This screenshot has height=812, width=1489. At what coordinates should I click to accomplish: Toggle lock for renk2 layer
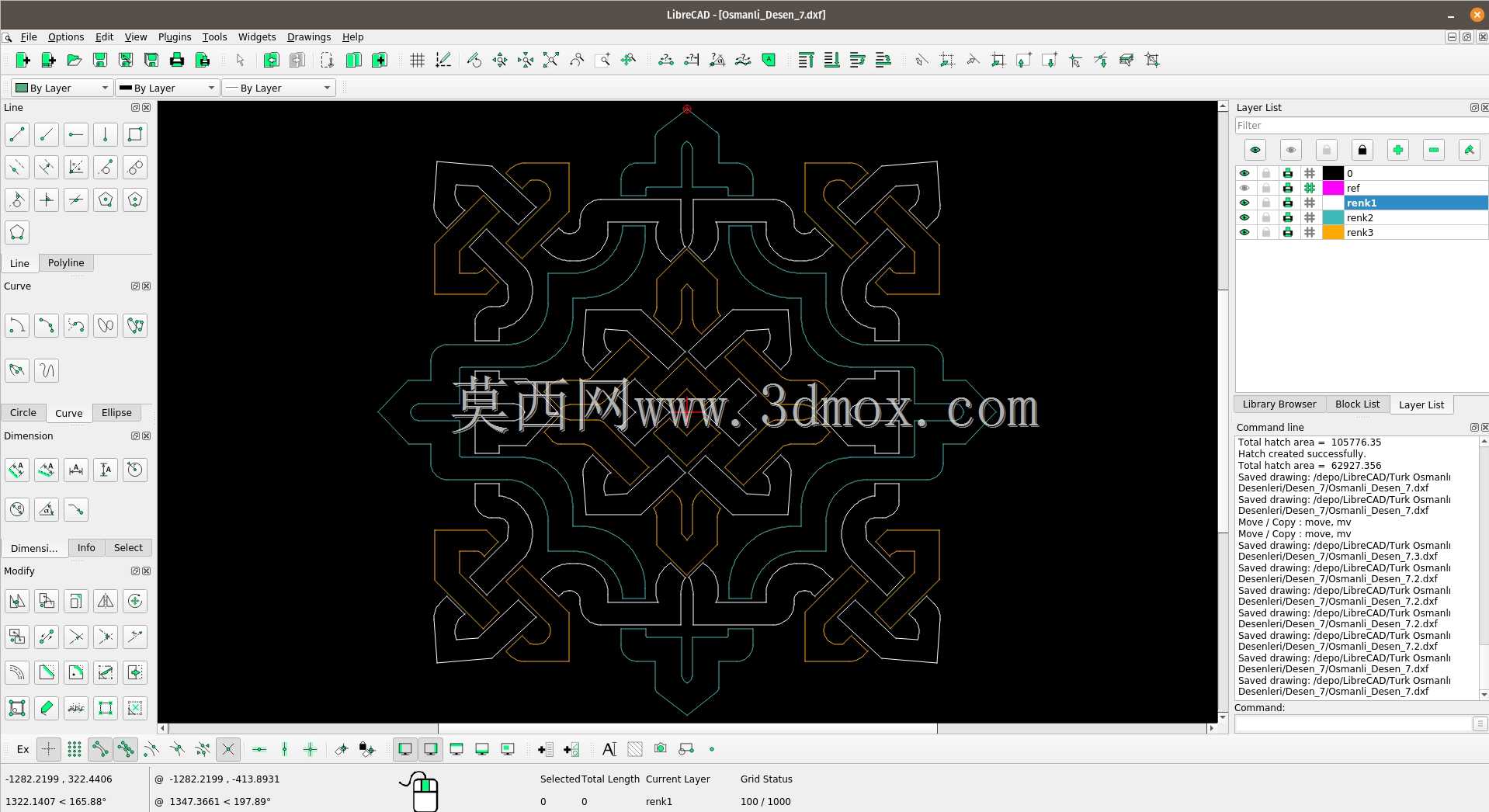pos(1266,217)
